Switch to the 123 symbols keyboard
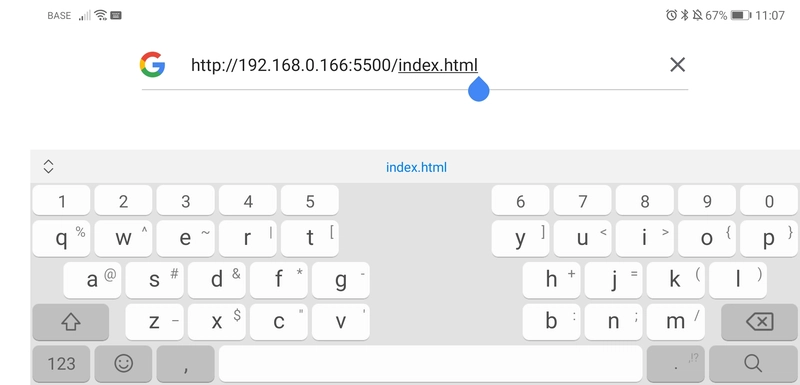 coord(61,364)
